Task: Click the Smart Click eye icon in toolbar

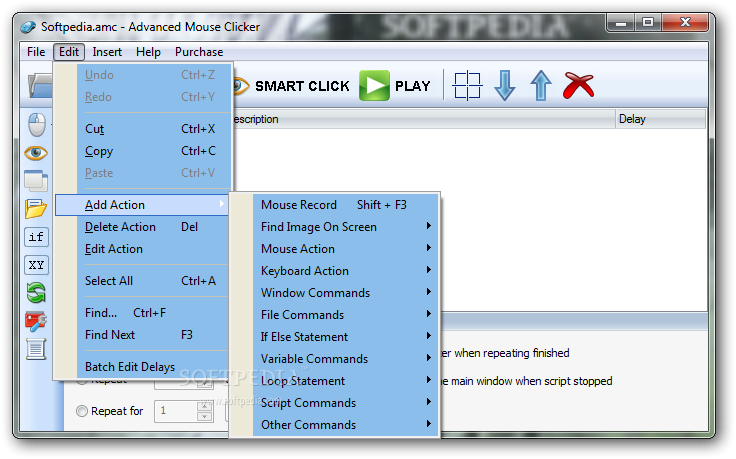Action: click(241, 86)
